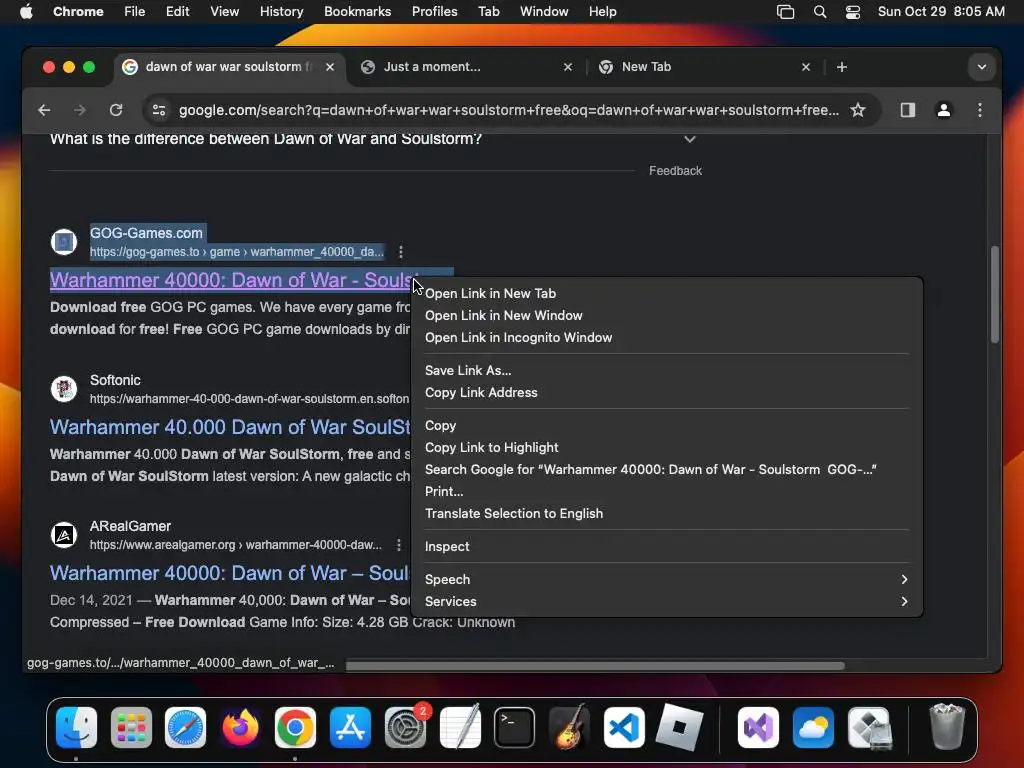Reload the current page
1024x768 pixels.
pyautogui.click(x=116, y=110)
